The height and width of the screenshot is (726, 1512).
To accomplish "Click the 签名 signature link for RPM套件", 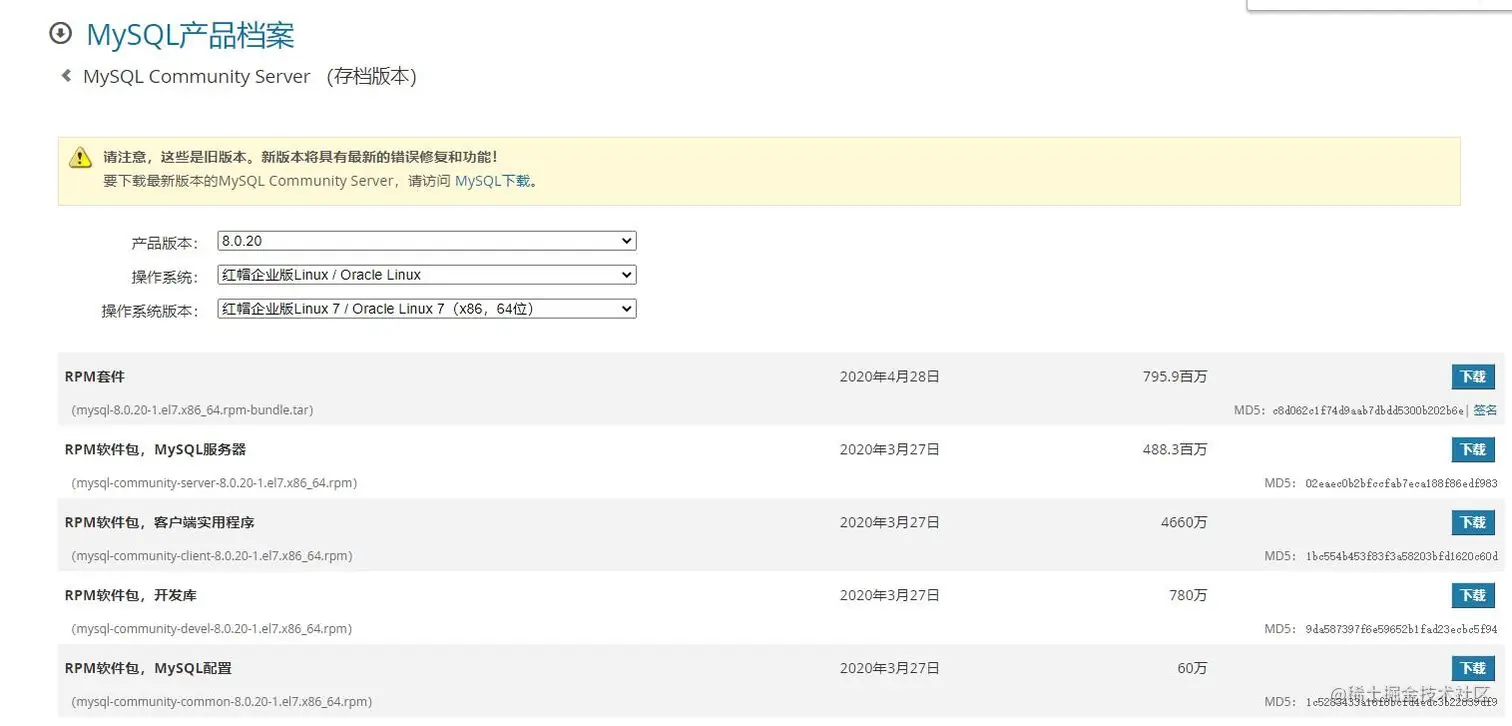I will tap(1484, 410).
